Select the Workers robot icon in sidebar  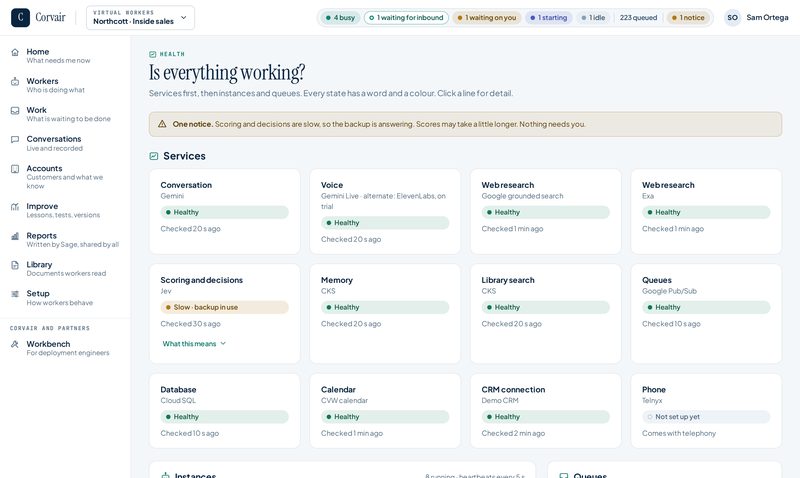click(15, 82)
